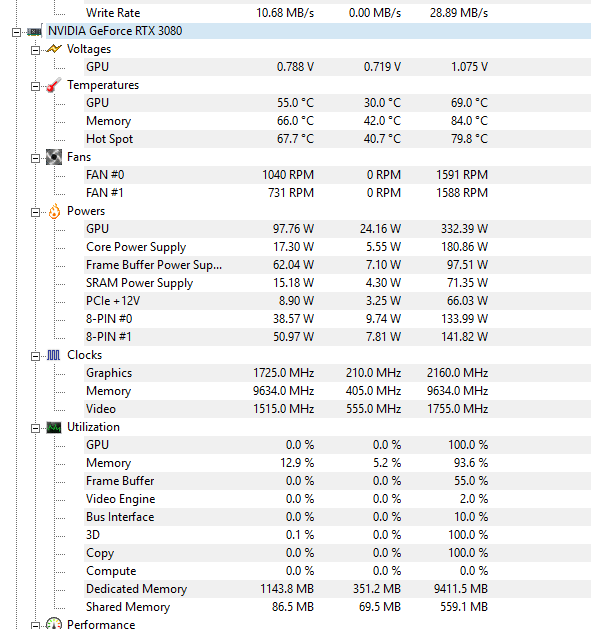Collapse the Powers section
Viewport: 591px width, 629px height.
[x=35, y=212]
